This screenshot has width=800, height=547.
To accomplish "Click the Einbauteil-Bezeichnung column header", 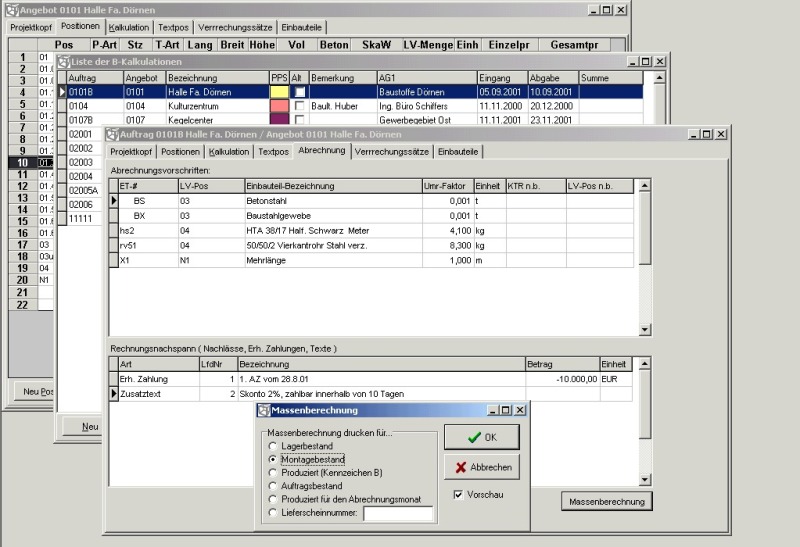I will tap(334, 186).
